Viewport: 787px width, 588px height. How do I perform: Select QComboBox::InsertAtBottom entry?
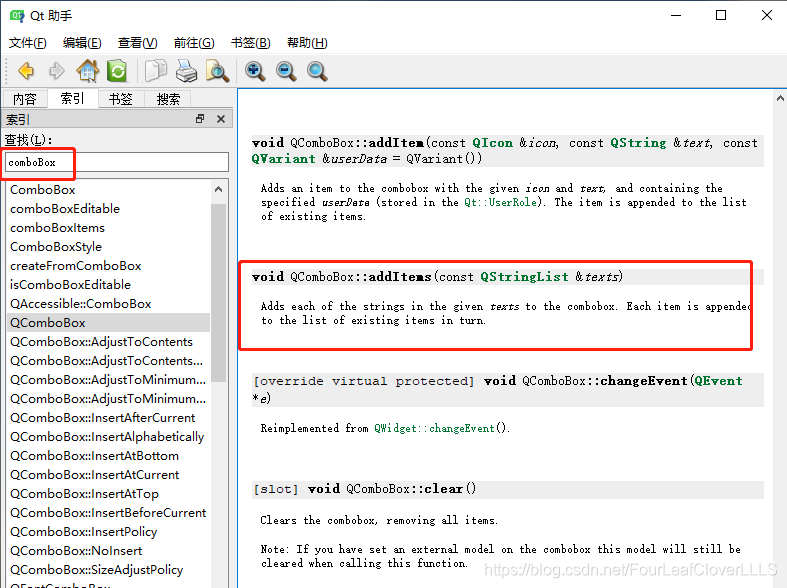tap(109, 456)
